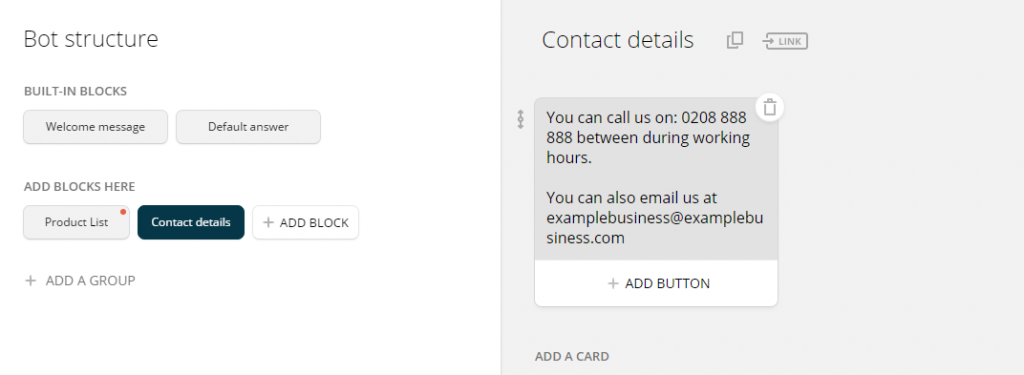Click the plus icon beside ADD A GROUP

coord(29,281)
